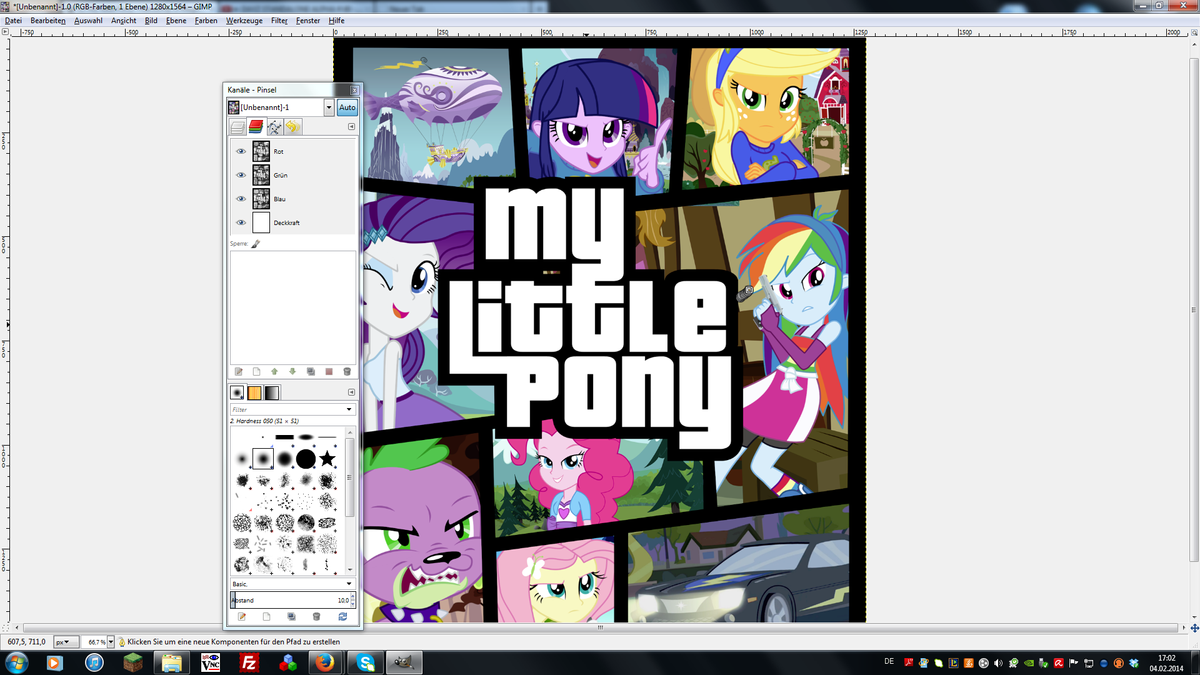Raise the channel with the up arrow
Image resolution: width=1200 pixels, height=675 pixels.
274,371
